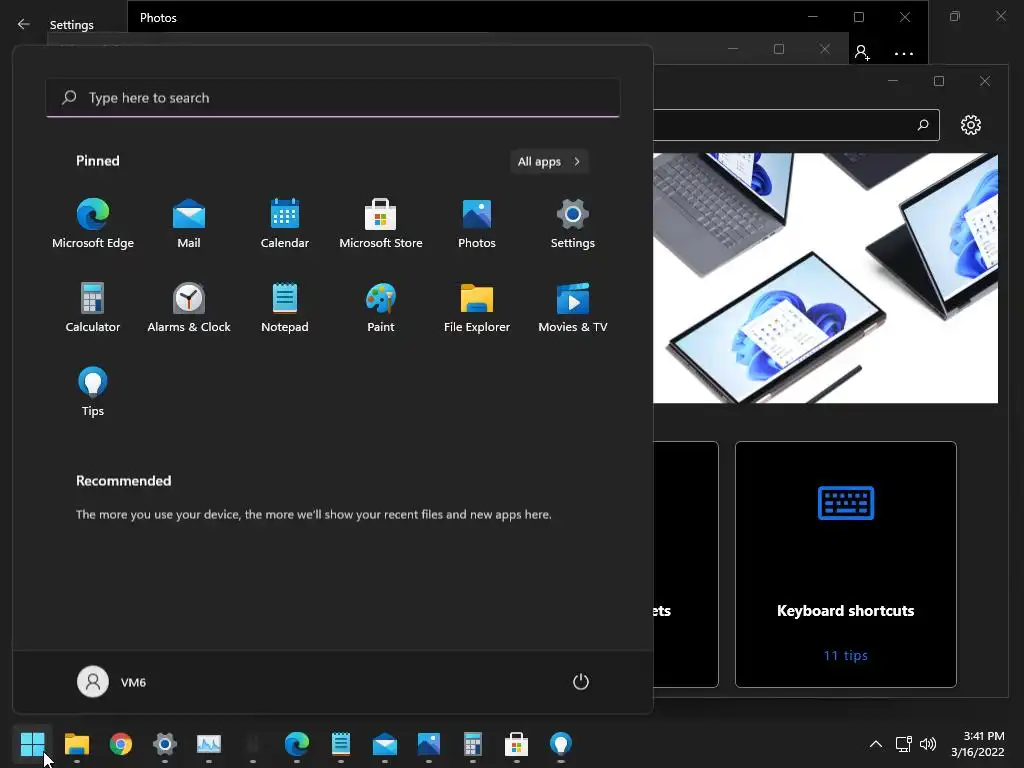The image size is (1024, 768).
Task: Open Microsoft Store from pinned apps
Action: point(381,223)
